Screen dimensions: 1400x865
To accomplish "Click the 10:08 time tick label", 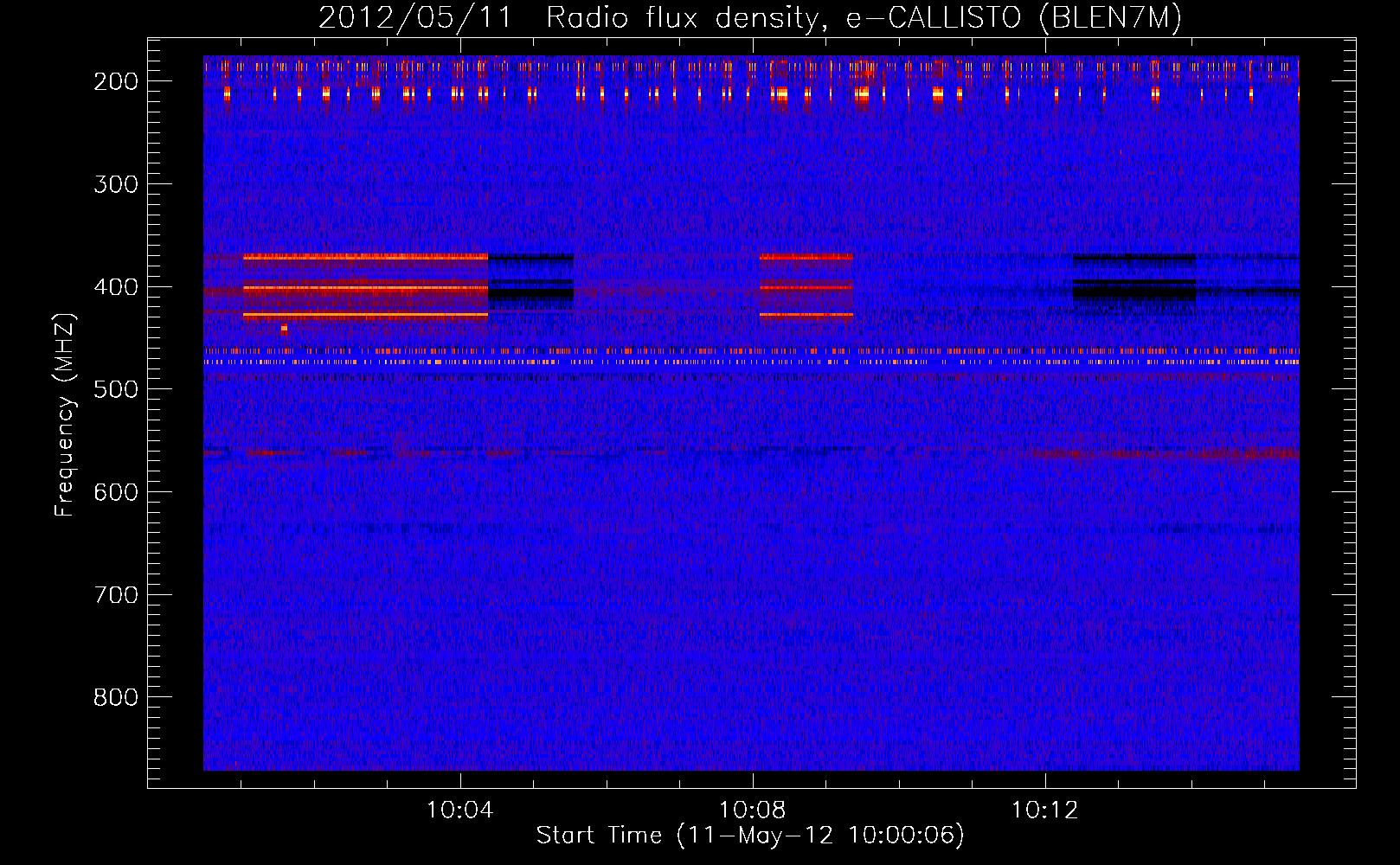I will (x=752, y=811).
